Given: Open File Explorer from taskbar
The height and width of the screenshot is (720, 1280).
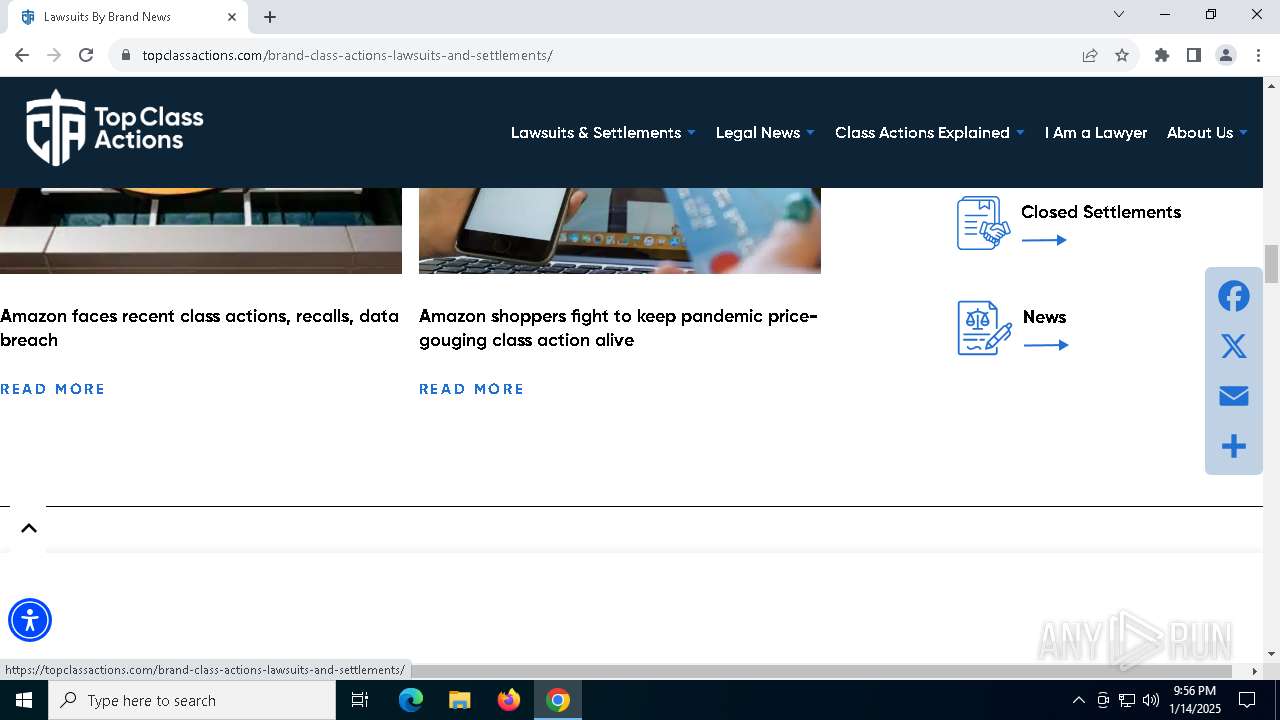Looking at the screenshot, I should (x=459, y=700).
